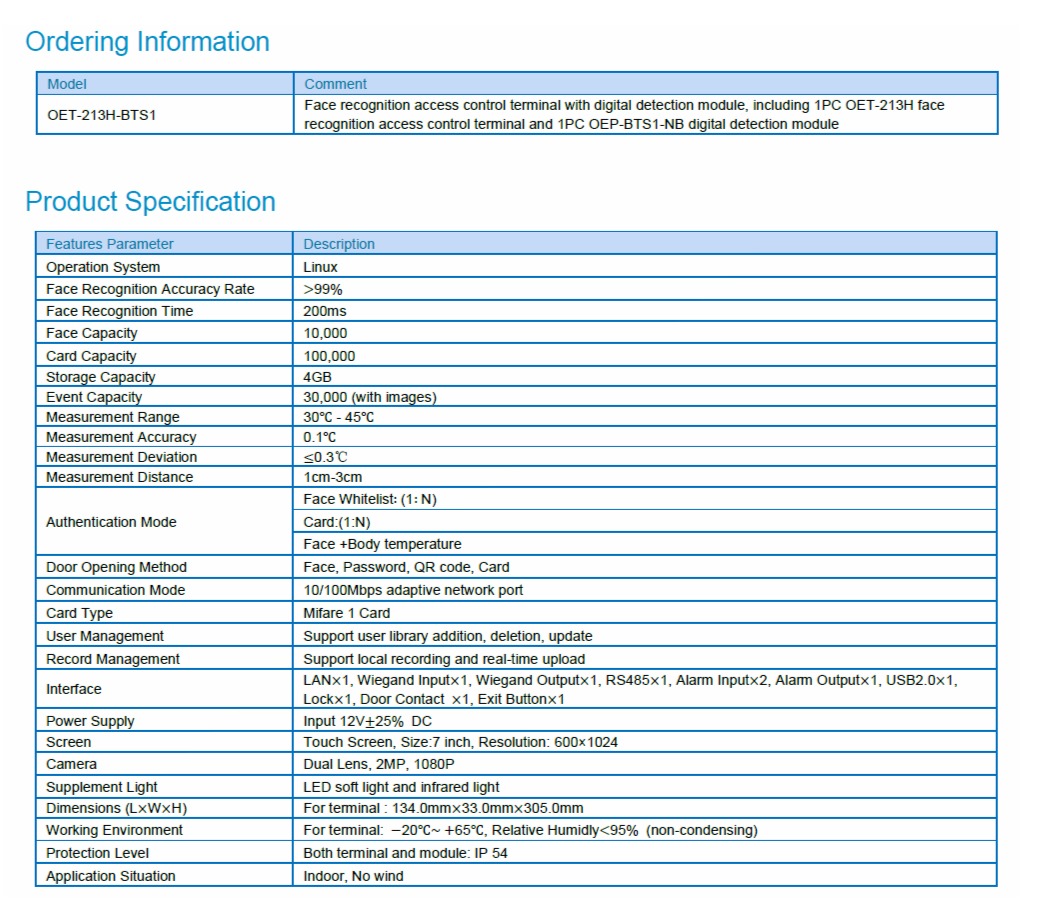Select the 'Measurement Range' label
1039x918 pixels.
click(x=113, y=417)
